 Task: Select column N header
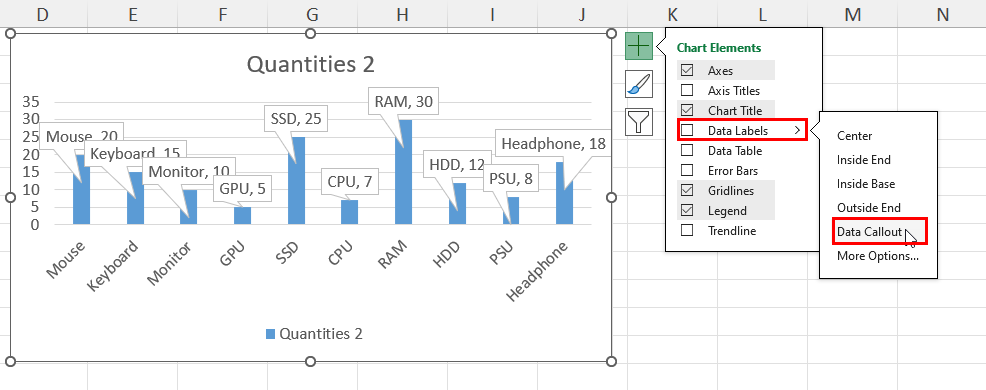942,14
